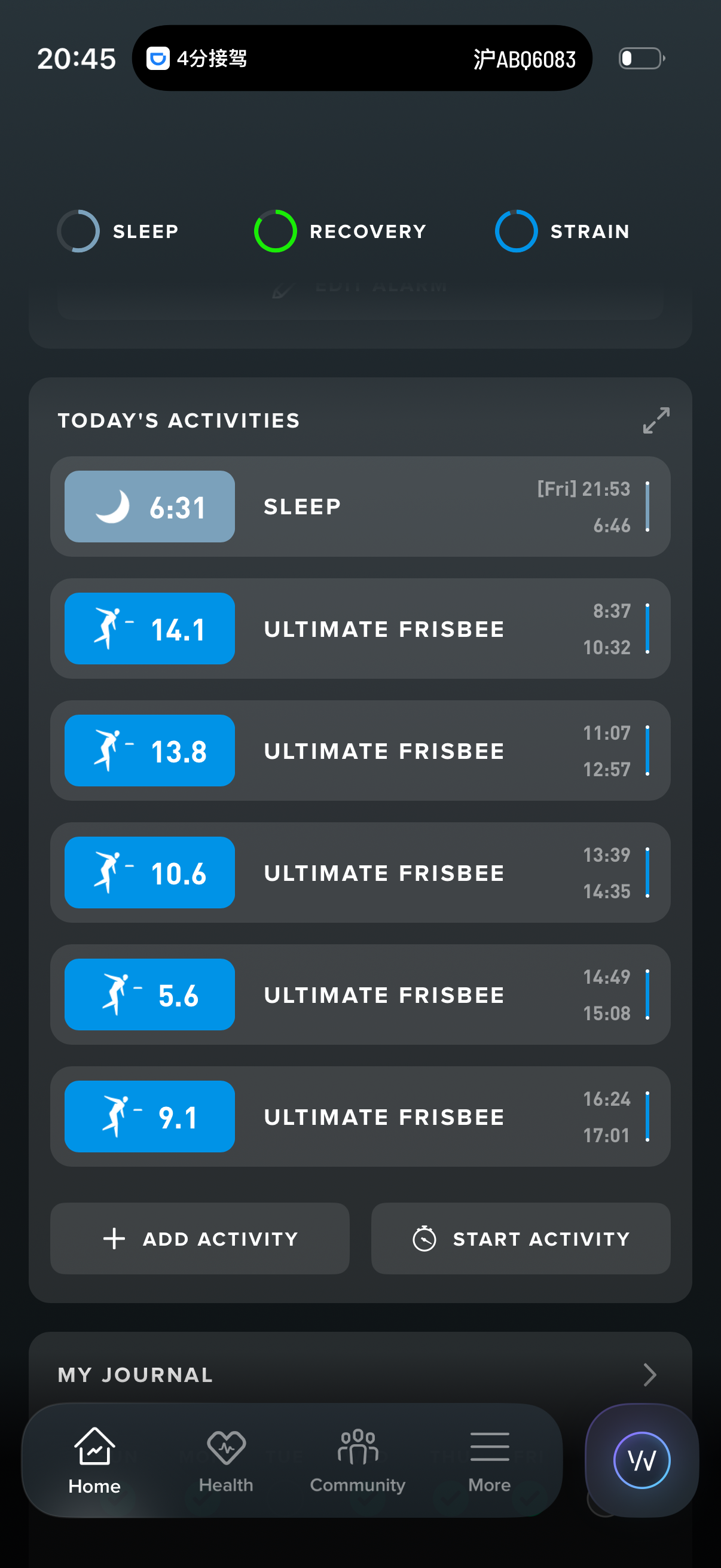Expand Today's Activities with the arrows icon

click(x=656, y=420)
